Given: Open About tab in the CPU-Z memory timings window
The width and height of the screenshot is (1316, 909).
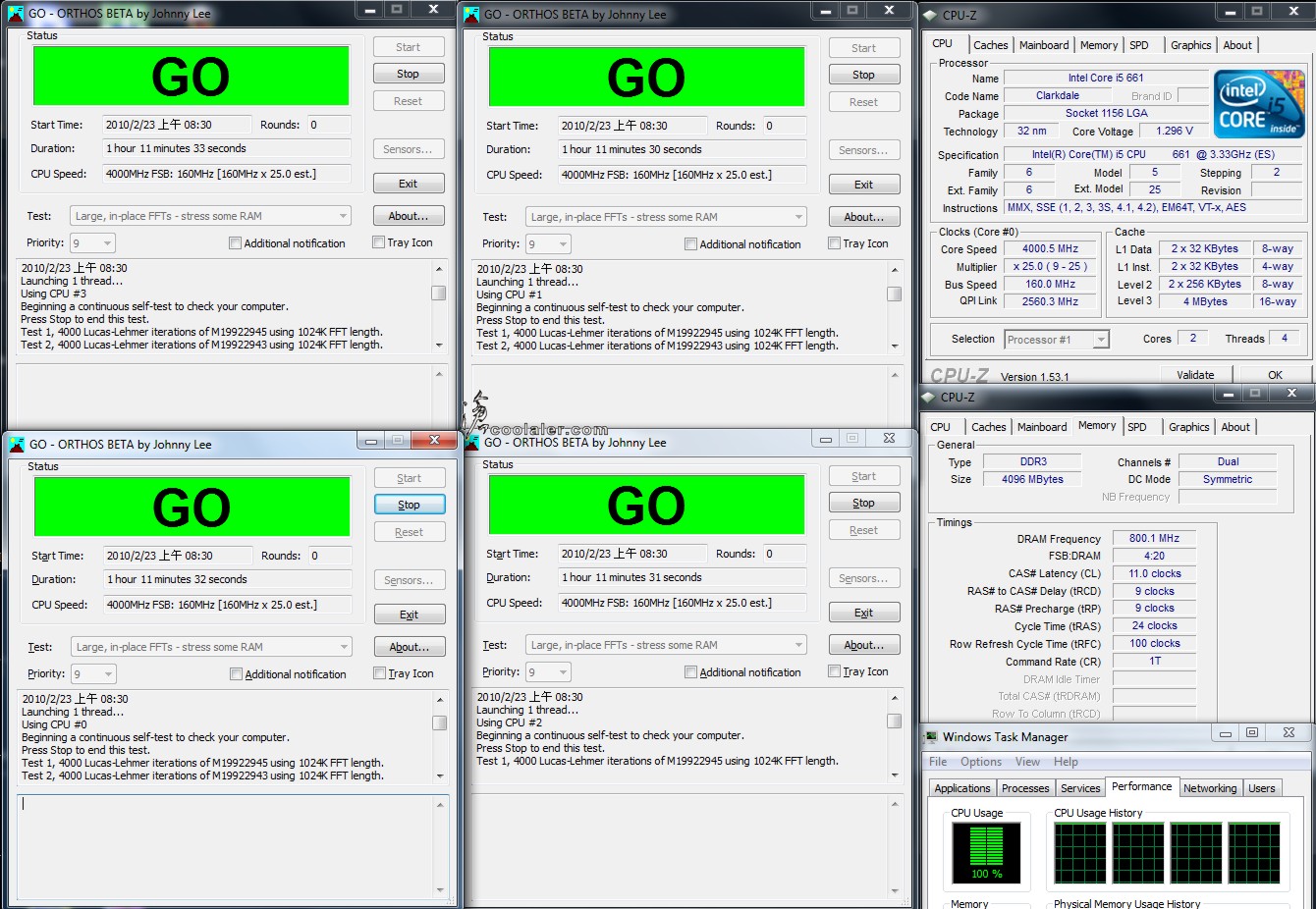Looking at the screenshot, I should click(x=1235, y=427).
